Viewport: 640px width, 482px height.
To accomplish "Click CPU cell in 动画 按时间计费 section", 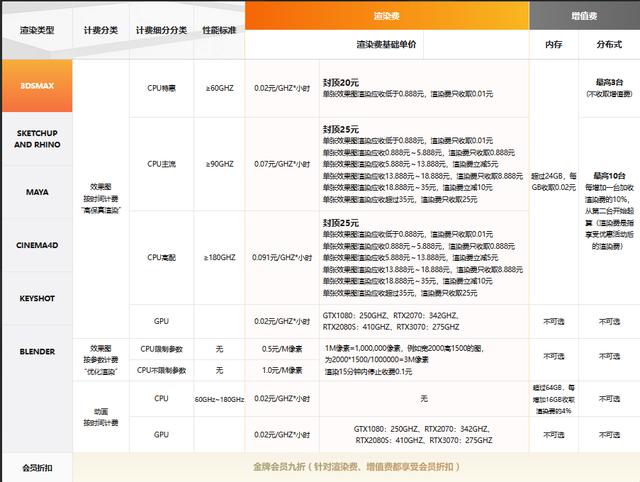I will tap(161, 398).
